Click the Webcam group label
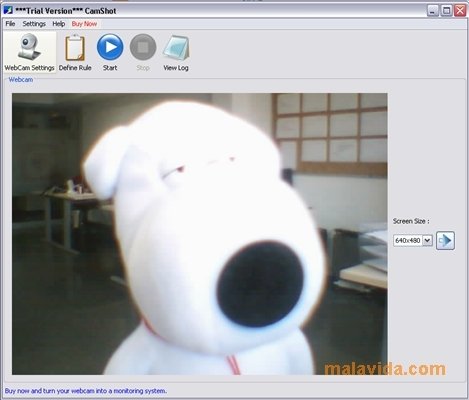Viewport: 469px width, 400px height. click(21, 79)
